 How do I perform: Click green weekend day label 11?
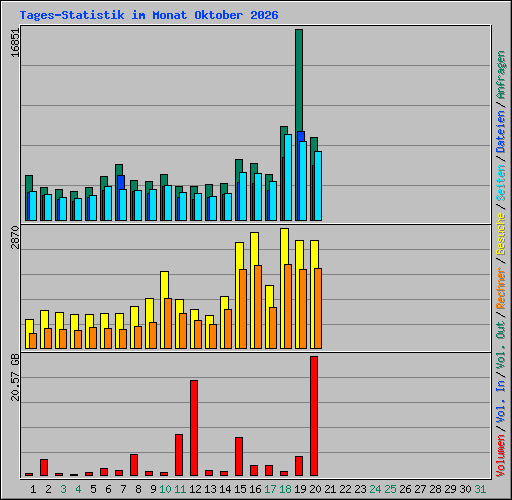coord(180,489)
